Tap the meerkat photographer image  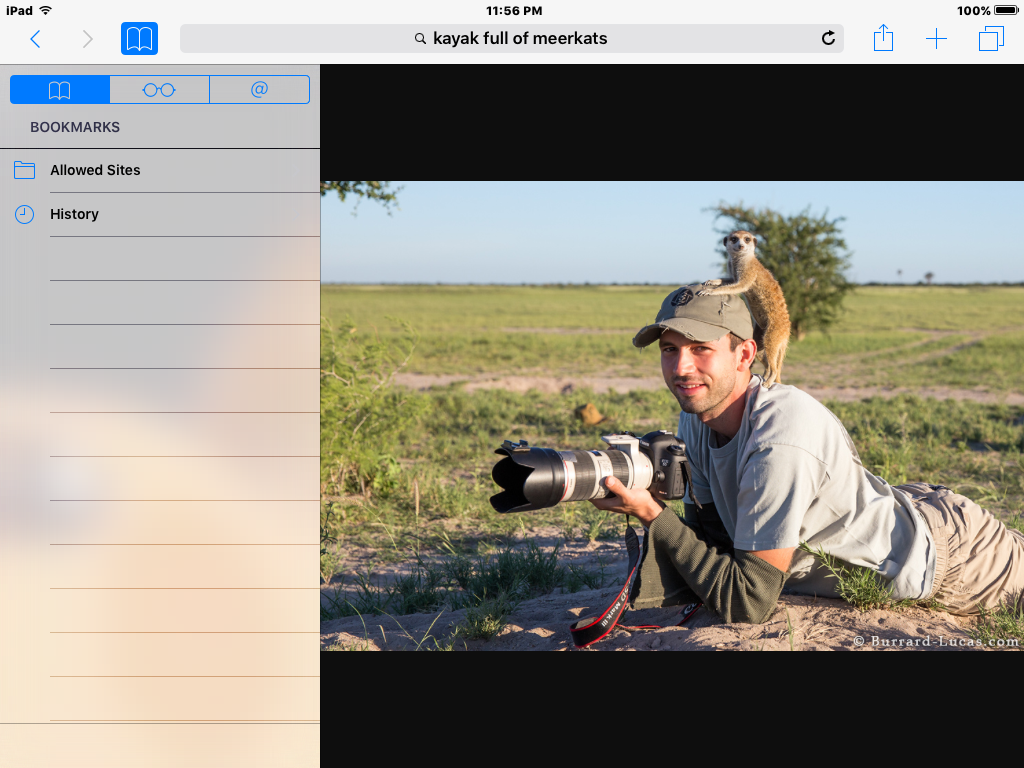click(x=672, y=416)
